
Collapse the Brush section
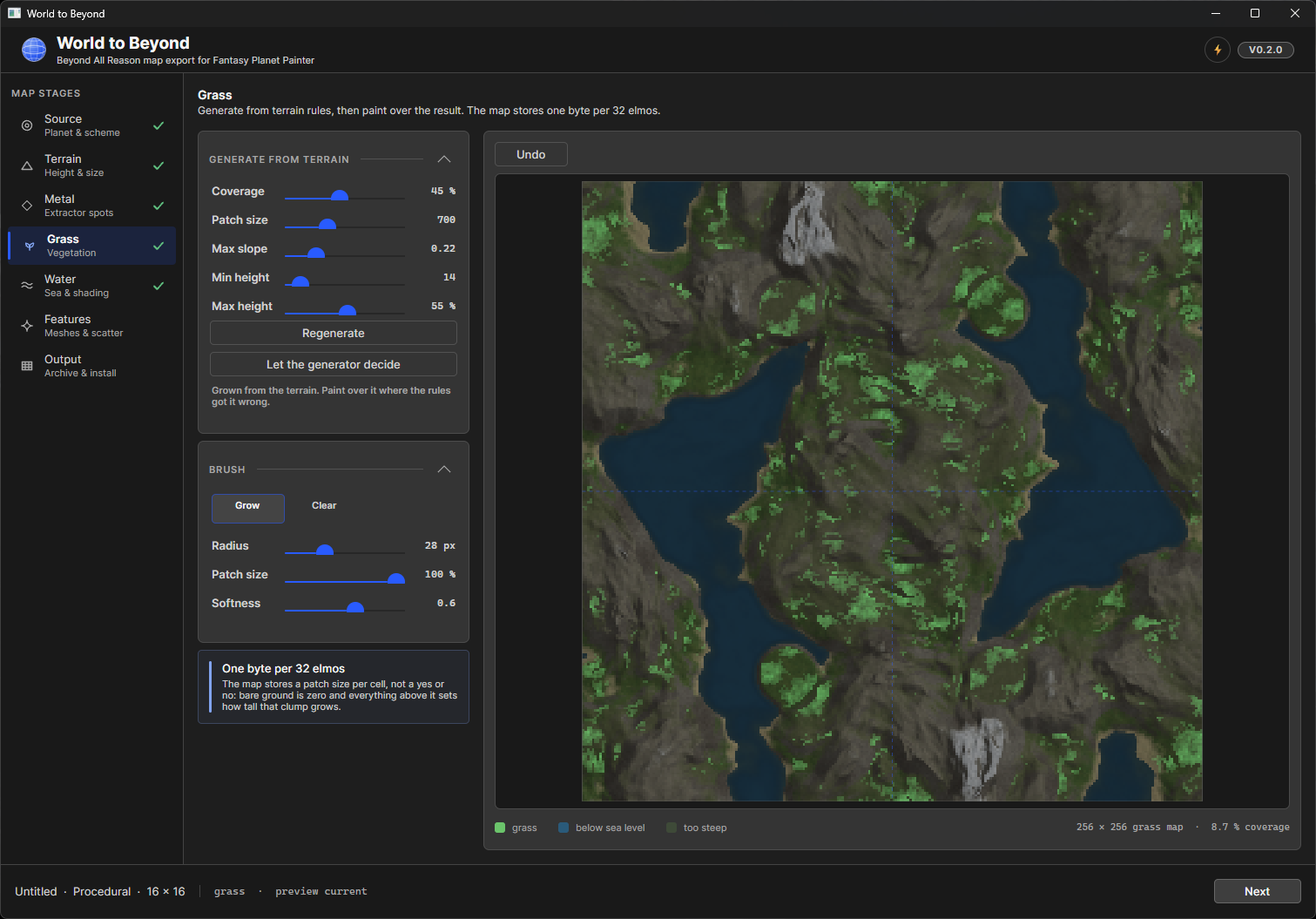pos(444,470)
